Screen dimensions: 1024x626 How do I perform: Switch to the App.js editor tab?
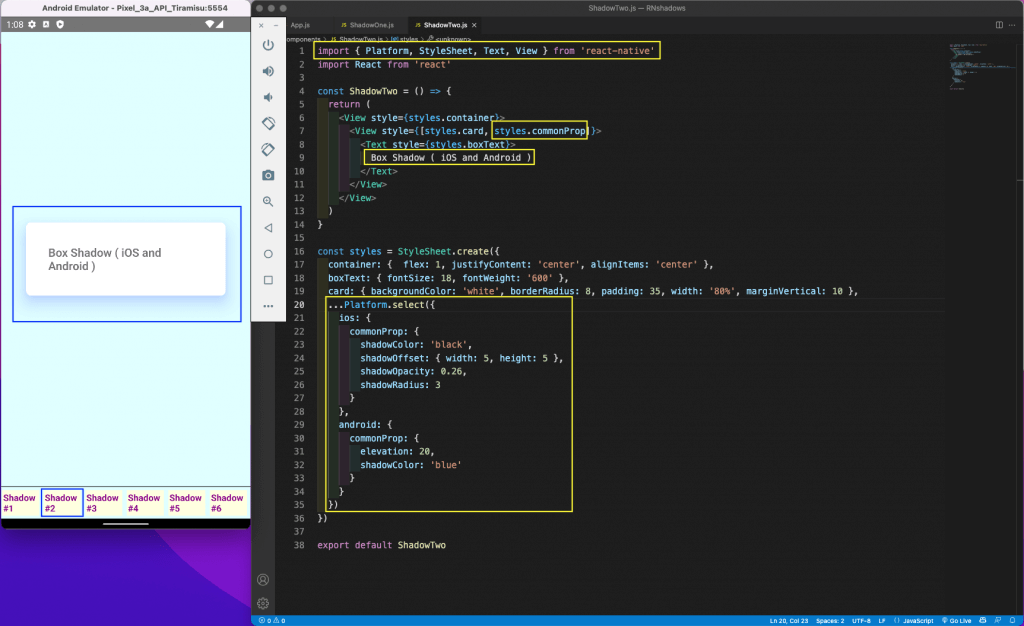tap(300, 24)
